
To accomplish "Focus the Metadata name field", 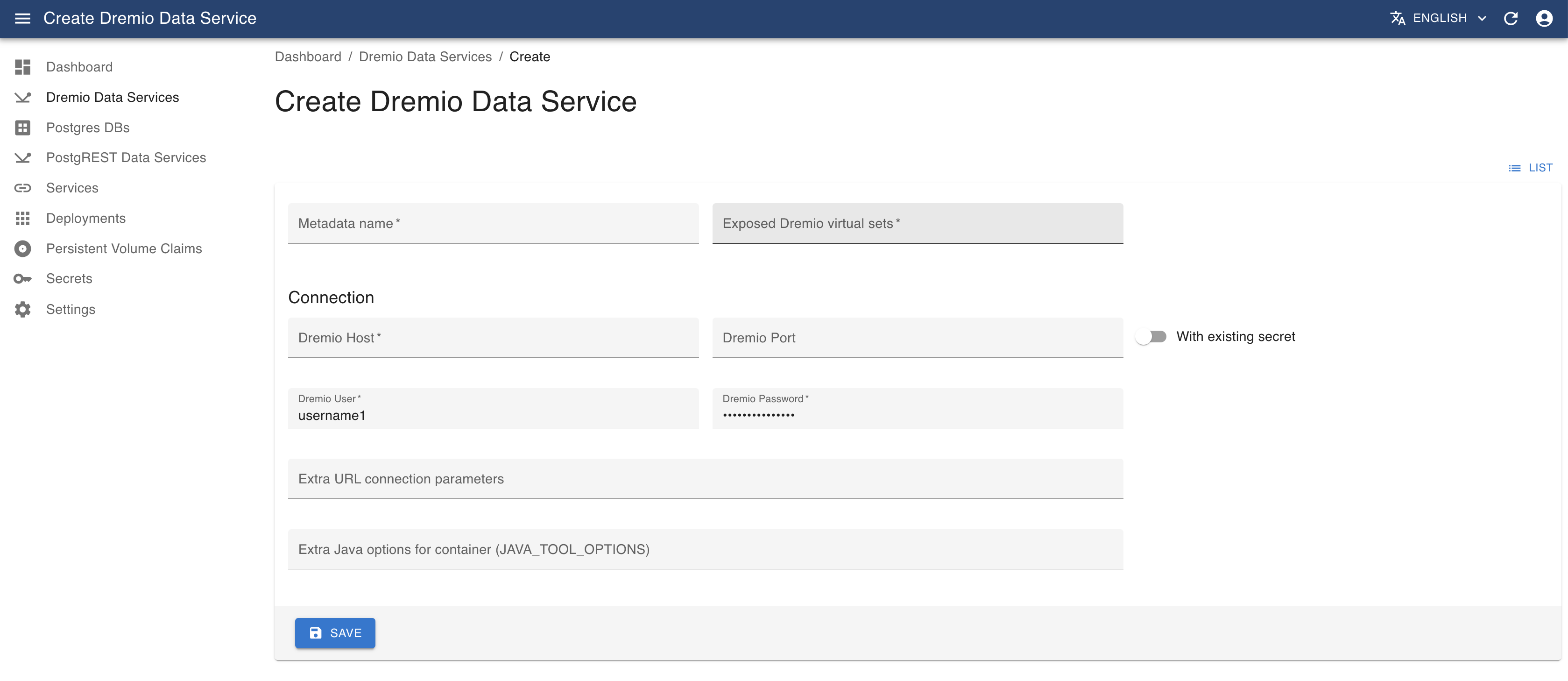I will pyautogui.click(x=493, y=224).
